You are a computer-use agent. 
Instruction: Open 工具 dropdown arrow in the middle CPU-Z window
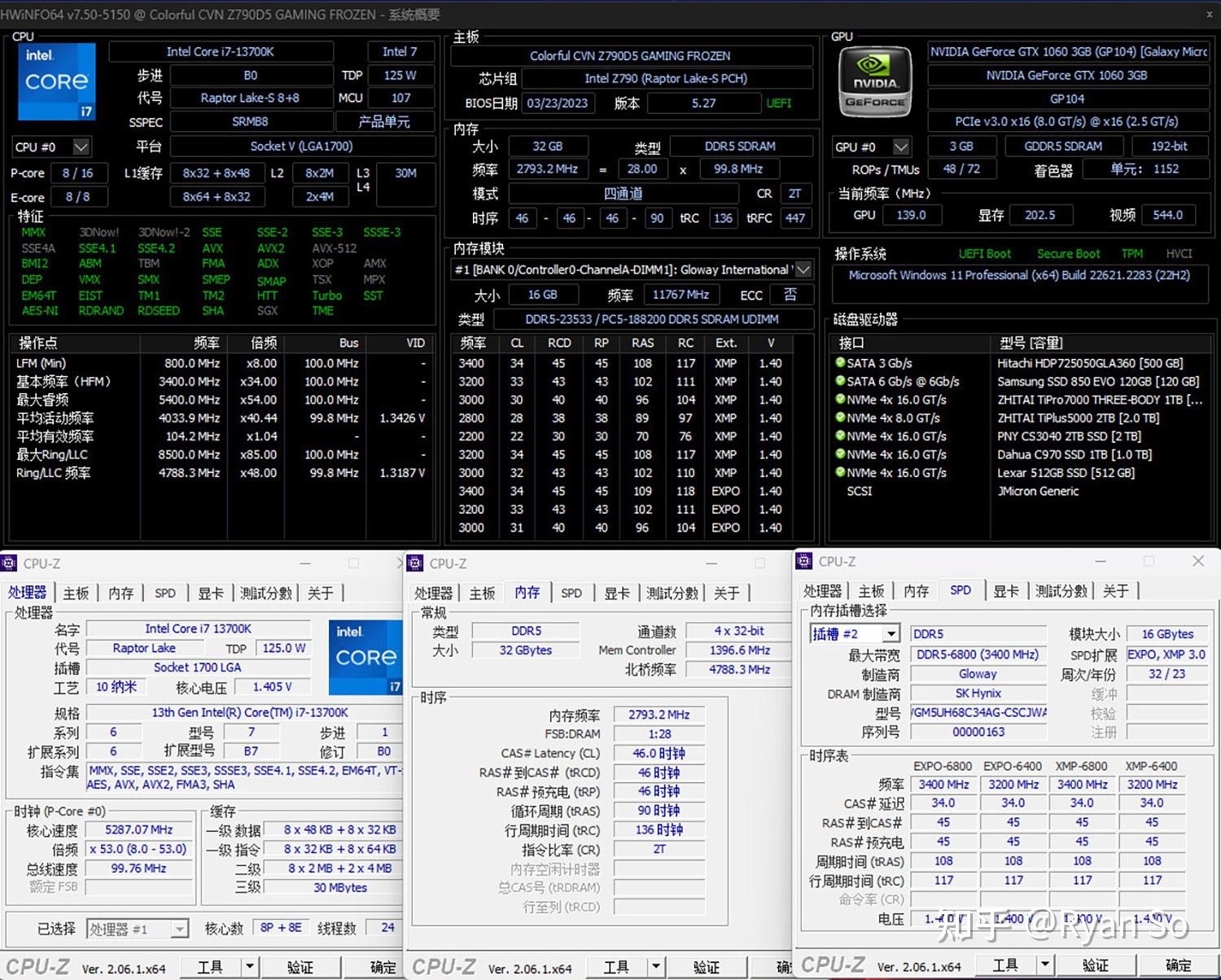click(655, 966)
